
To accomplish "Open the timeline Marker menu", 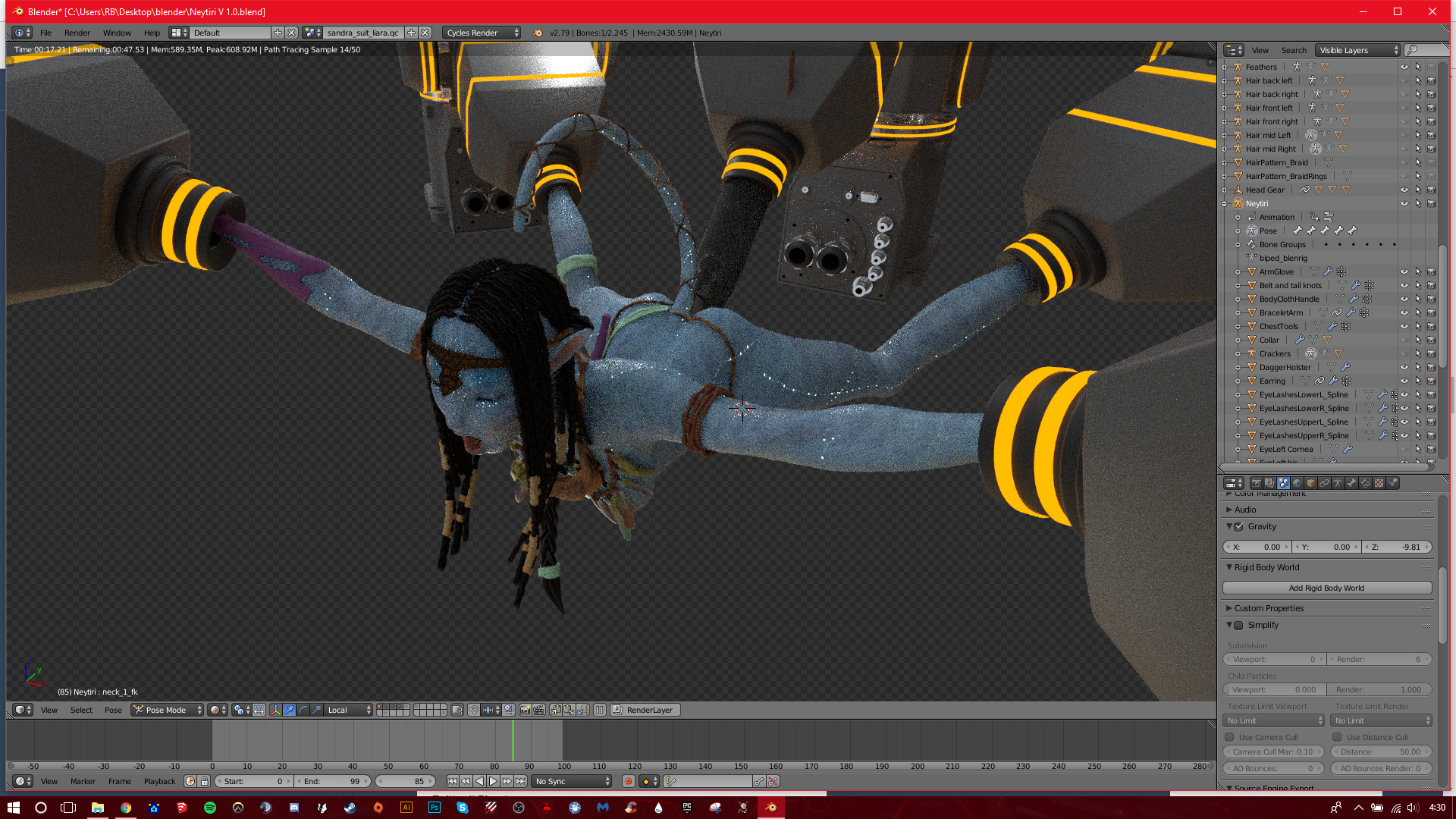I will 83,781.
